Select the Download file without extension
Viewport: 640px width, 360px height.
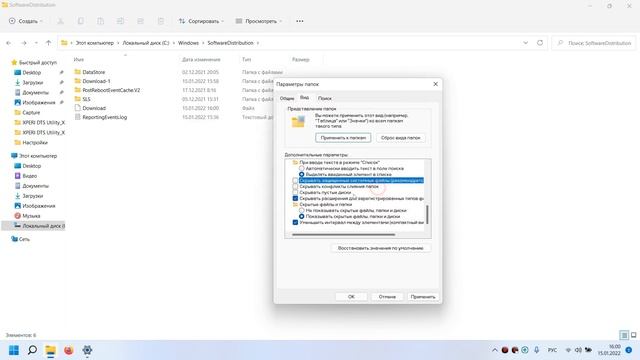pyautogui.click(x=94, y=108)
